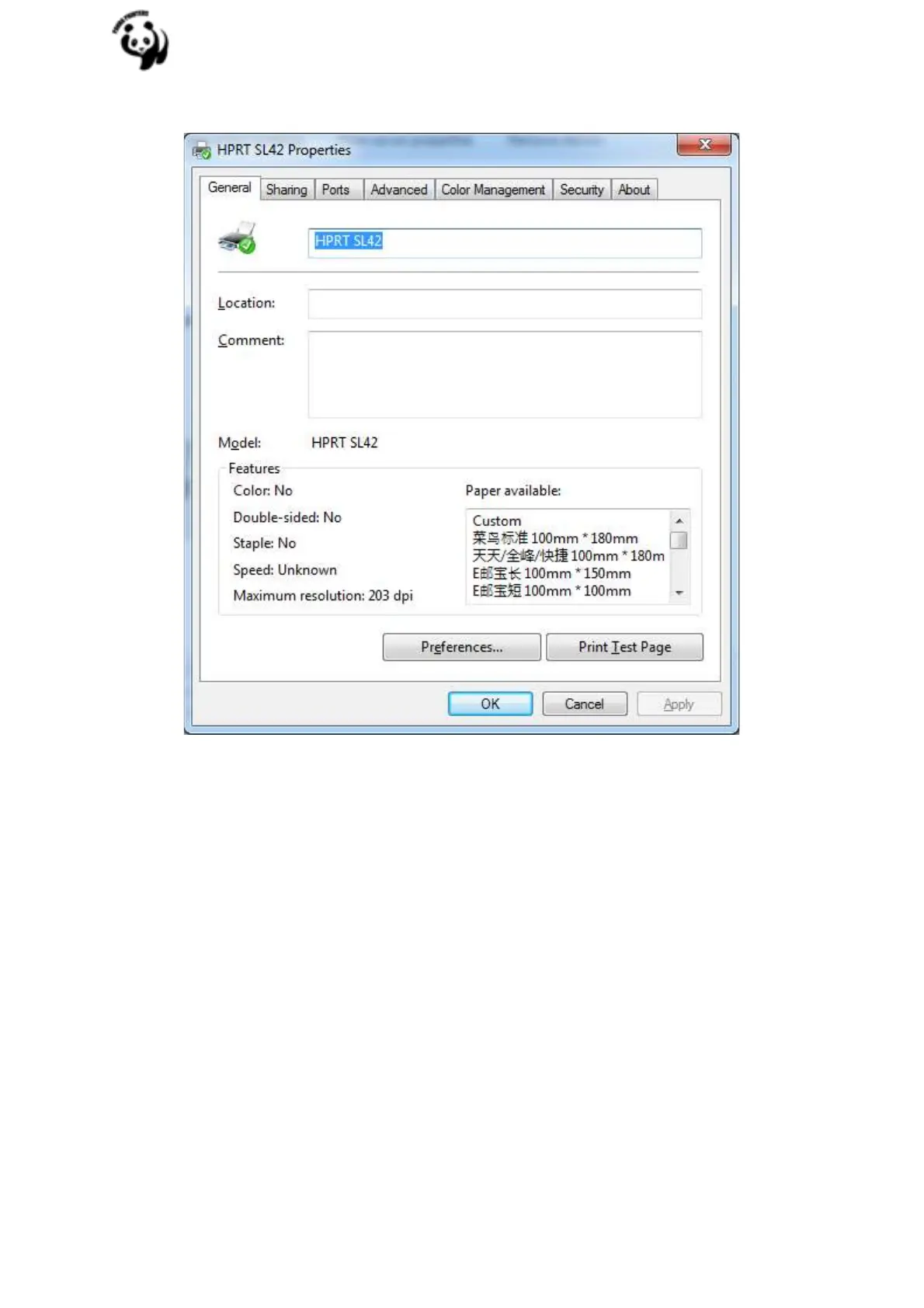Open printer Preferences
The height and width of the screenshot is (1308, 924).
pos(461,647)
